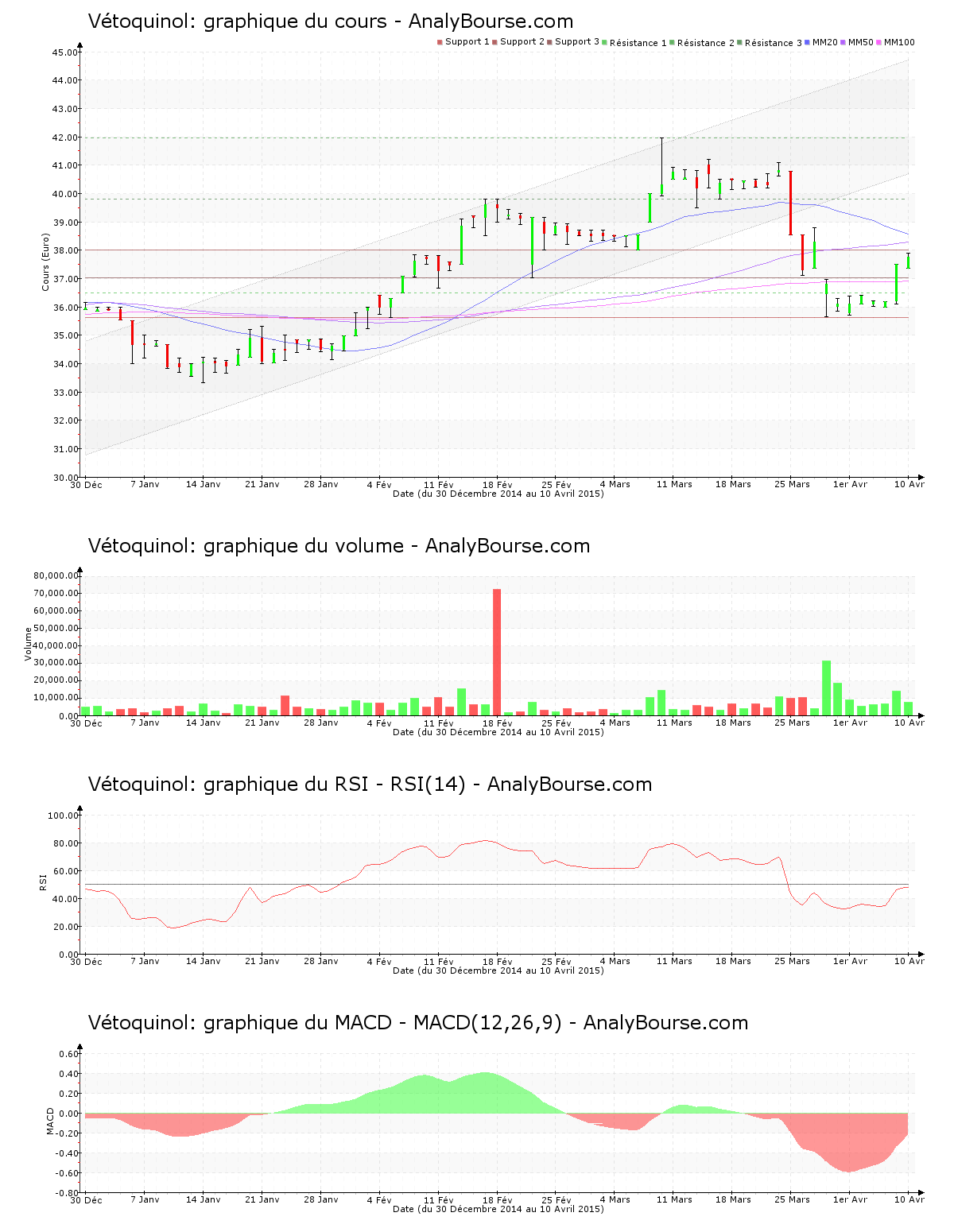954x1232 pixels.
Task: Click the green Résistance 1 legend swatch
Action: tap(605, 42)
